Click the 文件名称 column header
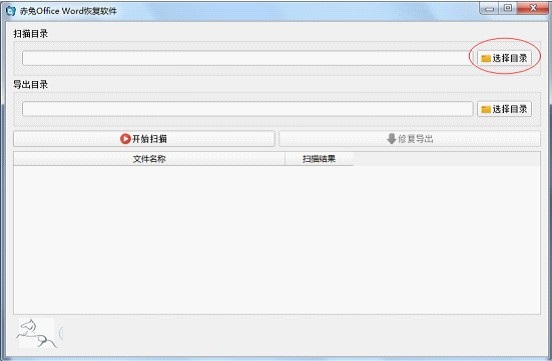This screenshot has width=552, height=361. coord(149,159)
